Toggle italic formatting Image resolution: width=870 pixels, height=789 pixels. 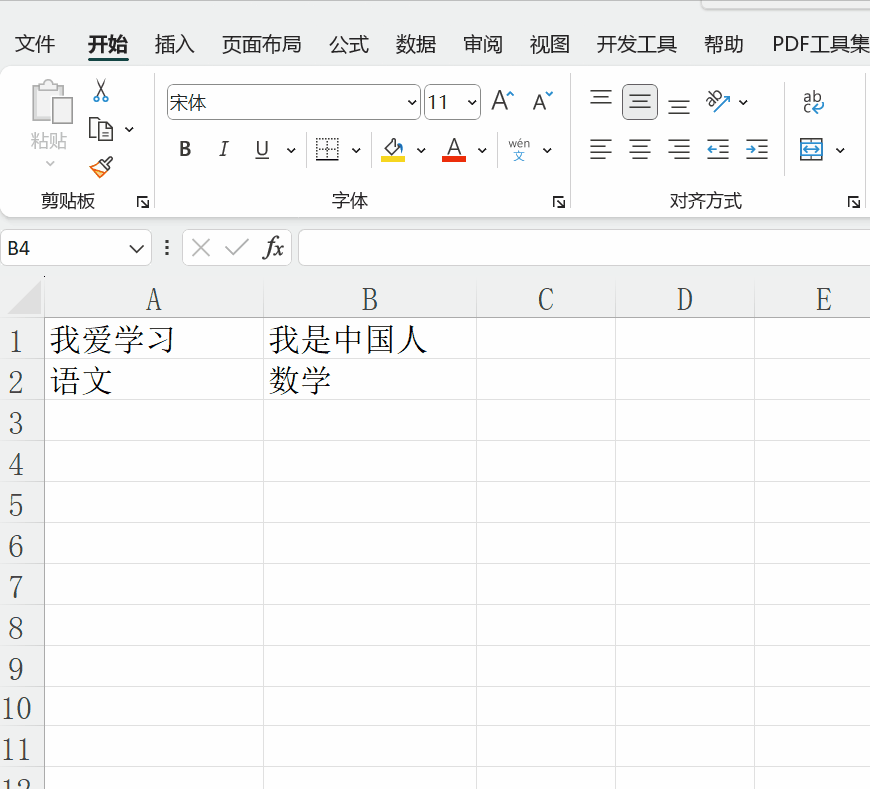pos(224,149)
